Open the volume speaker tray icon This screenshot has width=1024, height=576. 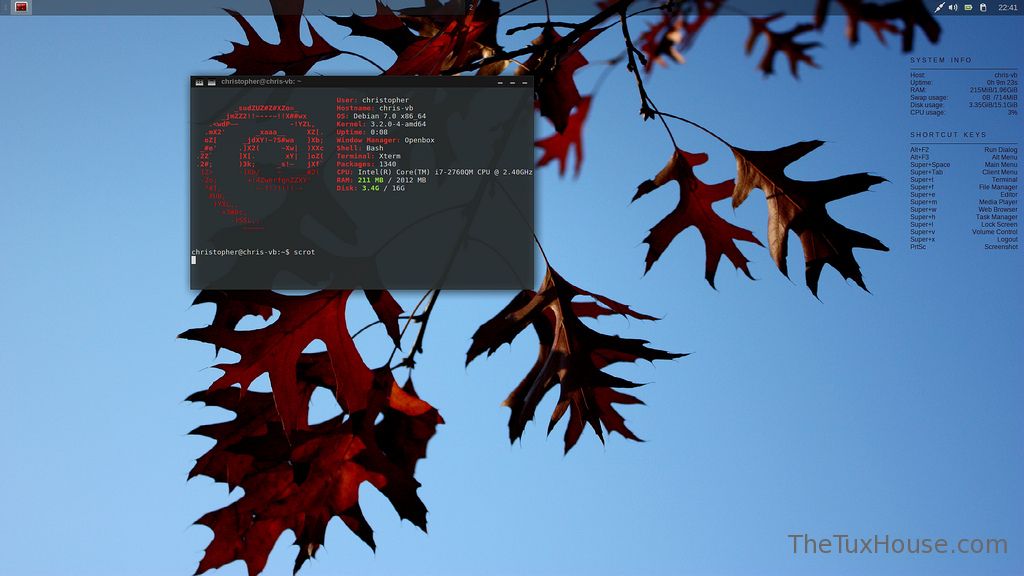click(x=953, y=7)
